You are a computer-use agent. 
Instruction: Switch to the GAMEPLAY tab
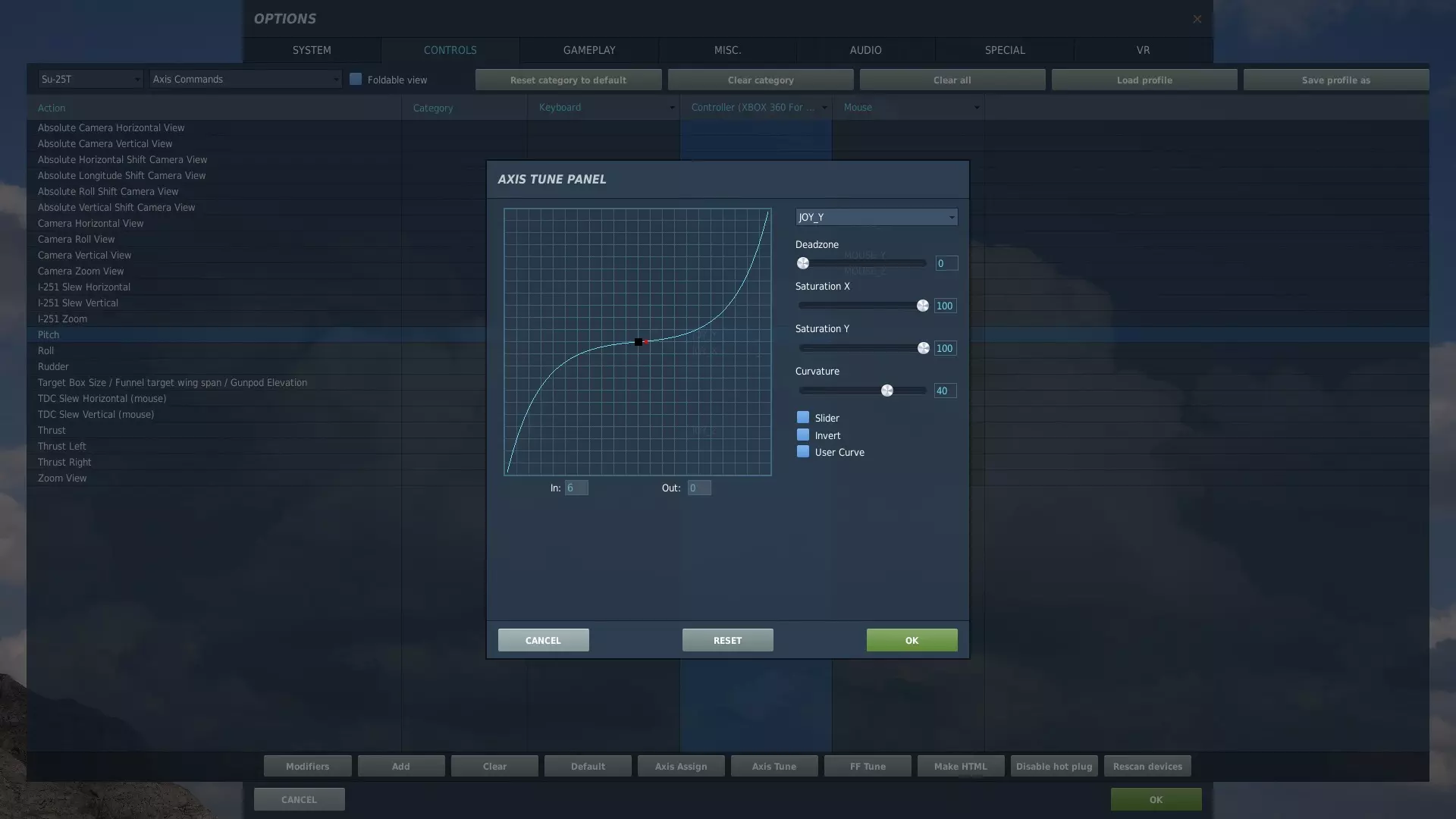point(588,50)
